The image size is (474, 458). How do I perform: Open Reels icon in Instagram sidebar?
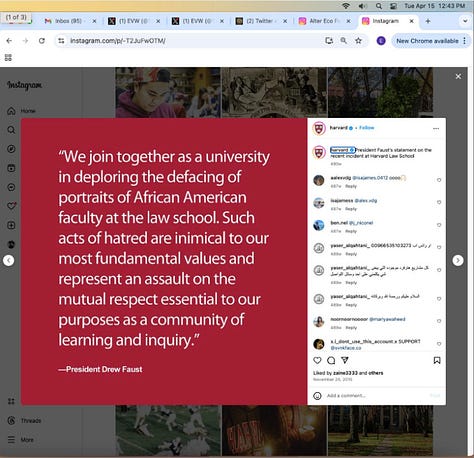(11, 168)
